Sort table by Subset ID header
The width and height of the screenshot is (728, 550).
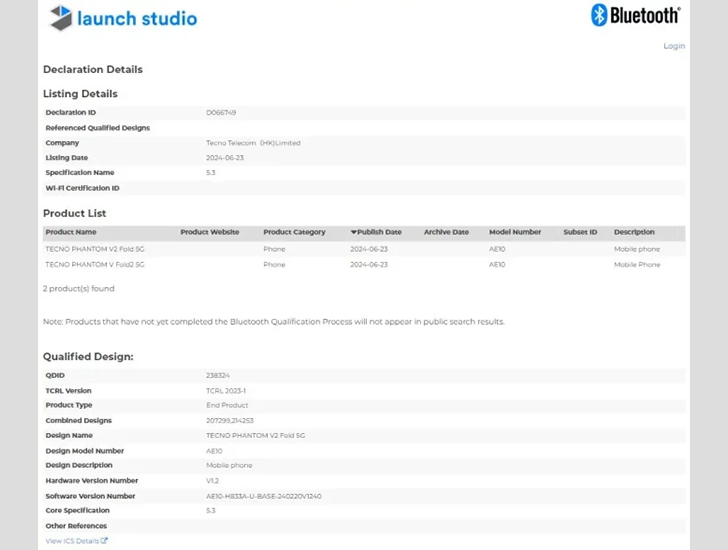tap(580, 232)
